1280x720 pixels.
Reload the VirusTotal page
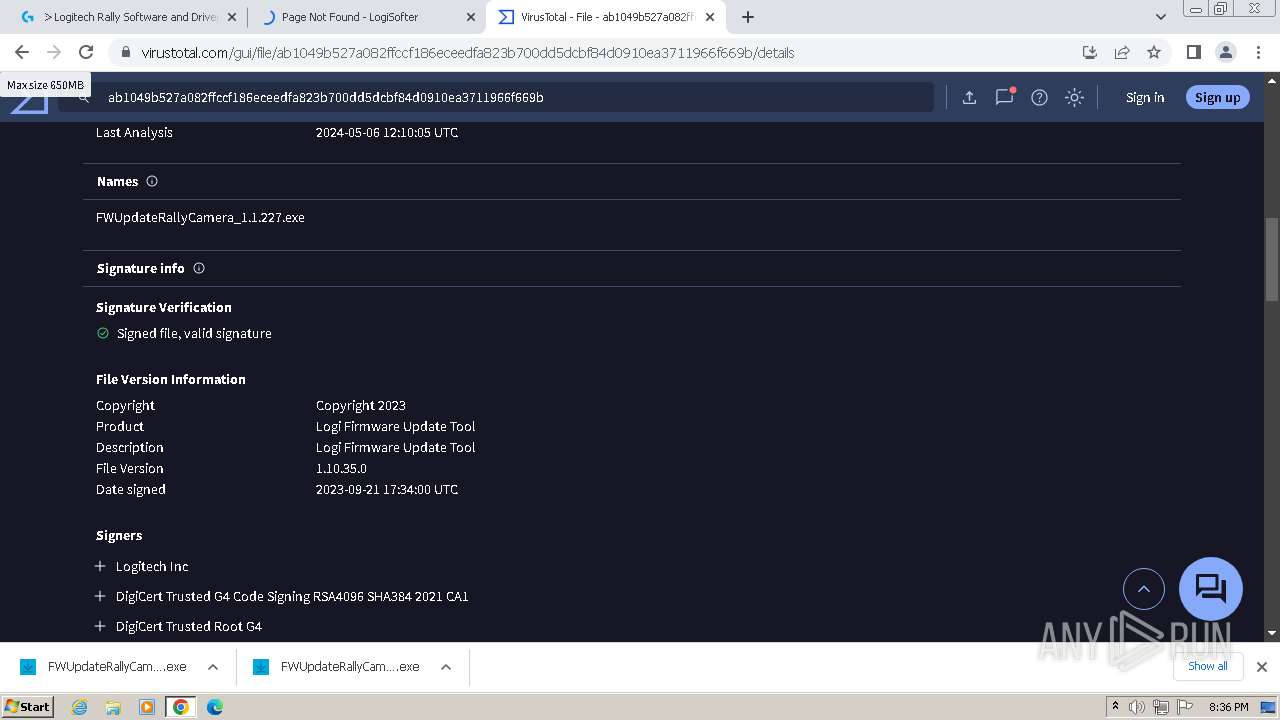(86, 52)
